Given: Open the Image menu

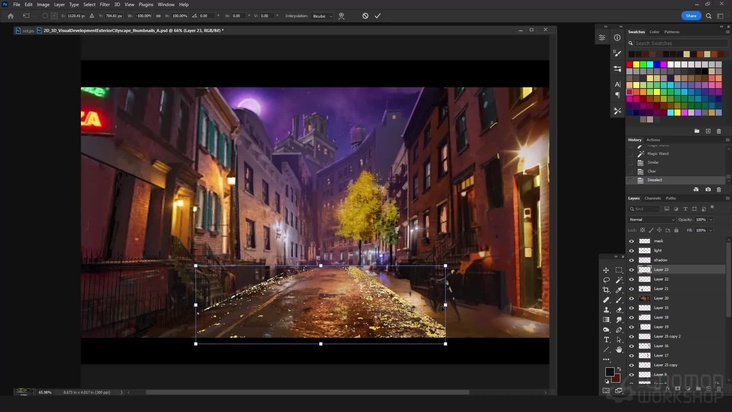Looking at the screenshot, I should [x=43, y=4].
